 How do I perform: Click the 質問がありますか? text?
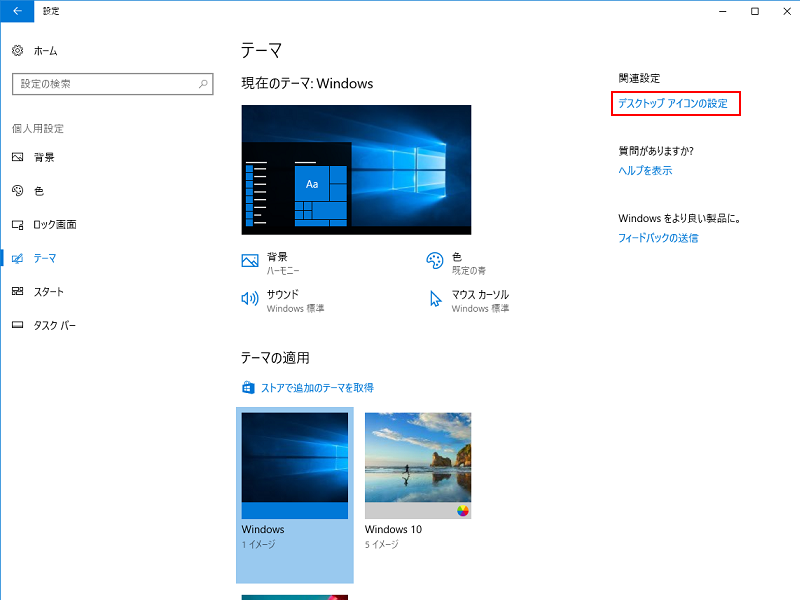656,151
